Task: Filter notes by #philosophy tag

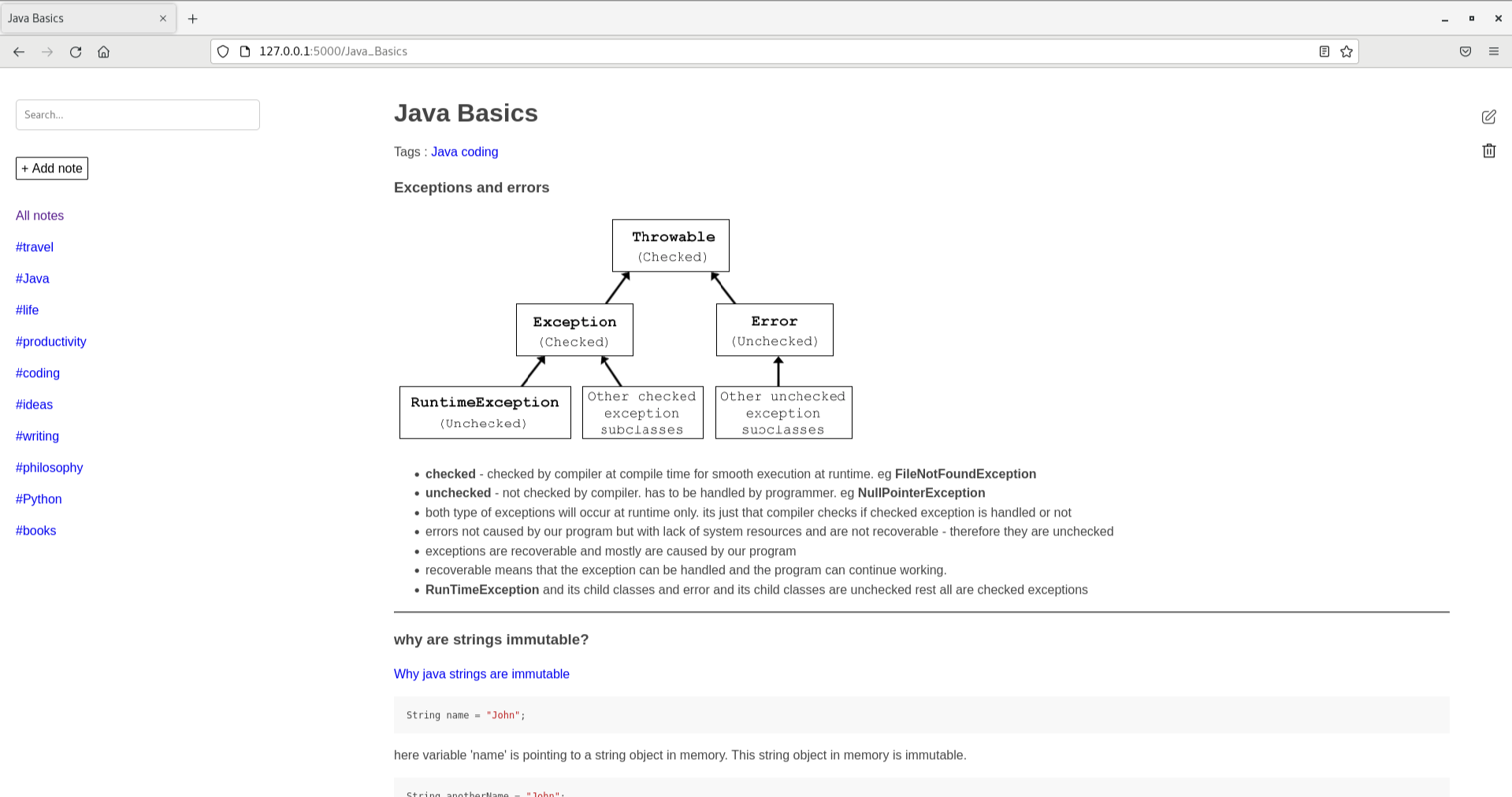Action: coord(49,468)
